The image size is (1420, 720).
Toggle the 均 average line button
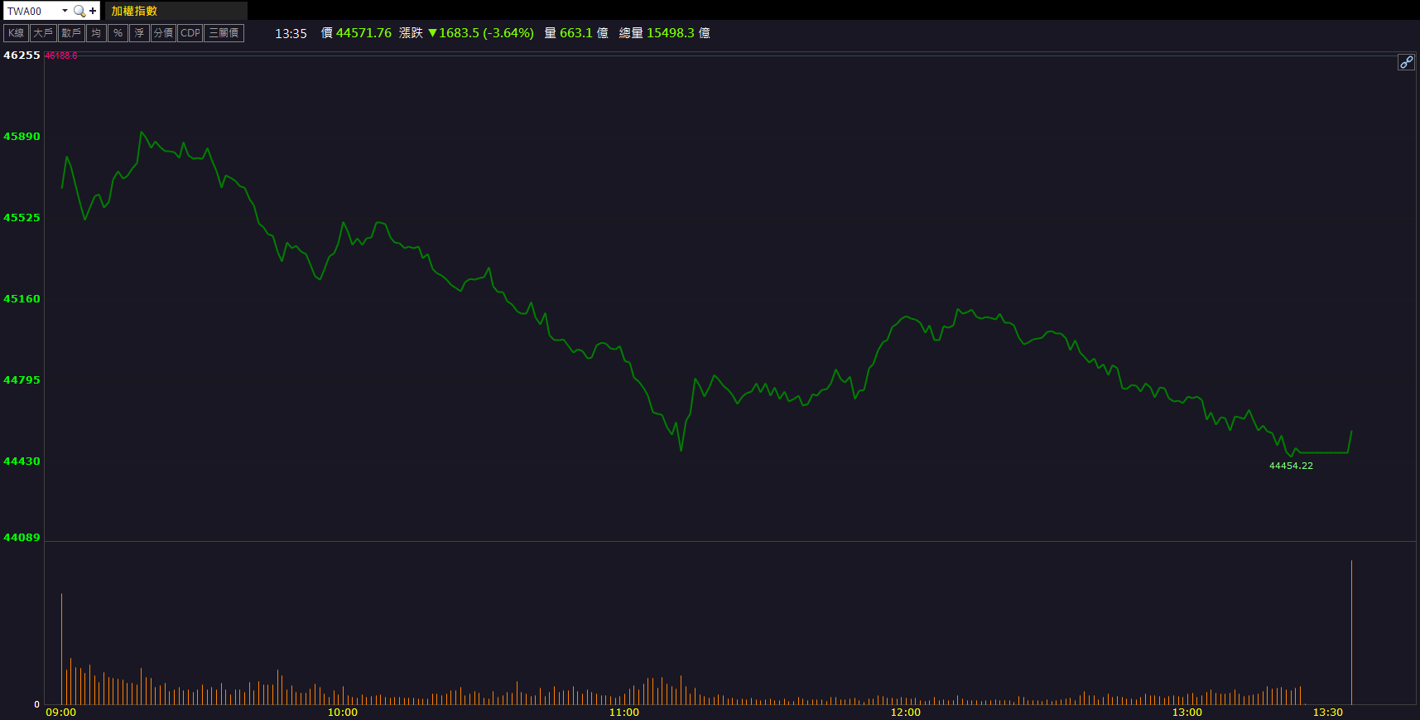[x=96, y=33]
